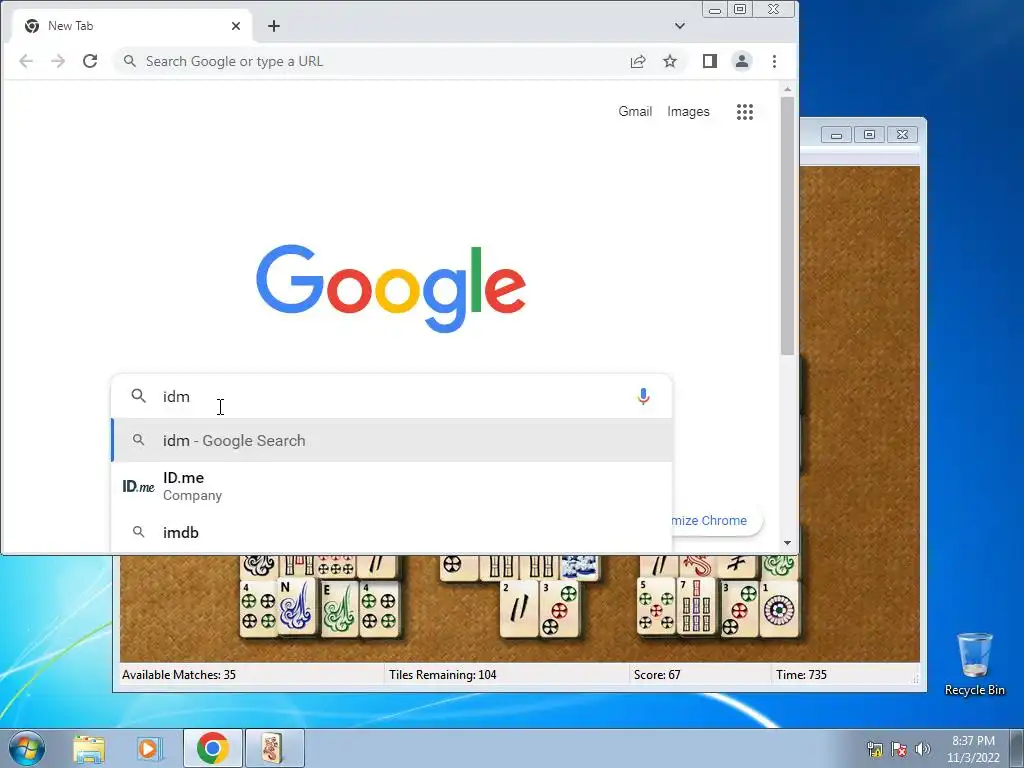Select the East wind tile in Mahjong
This screenshot has height=768, width=1024.
339,608
